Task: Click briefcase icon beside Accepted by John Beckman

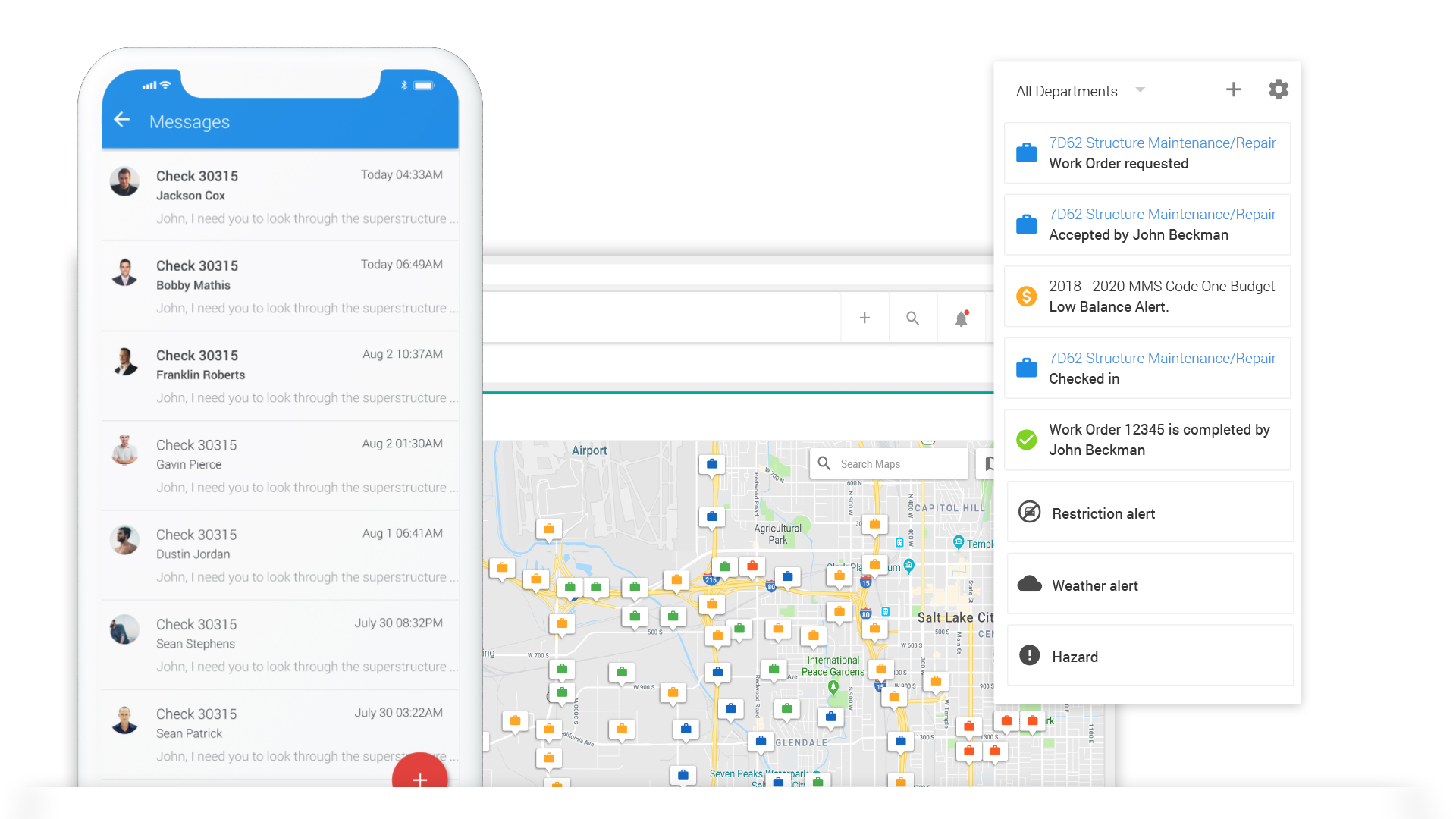Action: click(x=1026, y=224)
